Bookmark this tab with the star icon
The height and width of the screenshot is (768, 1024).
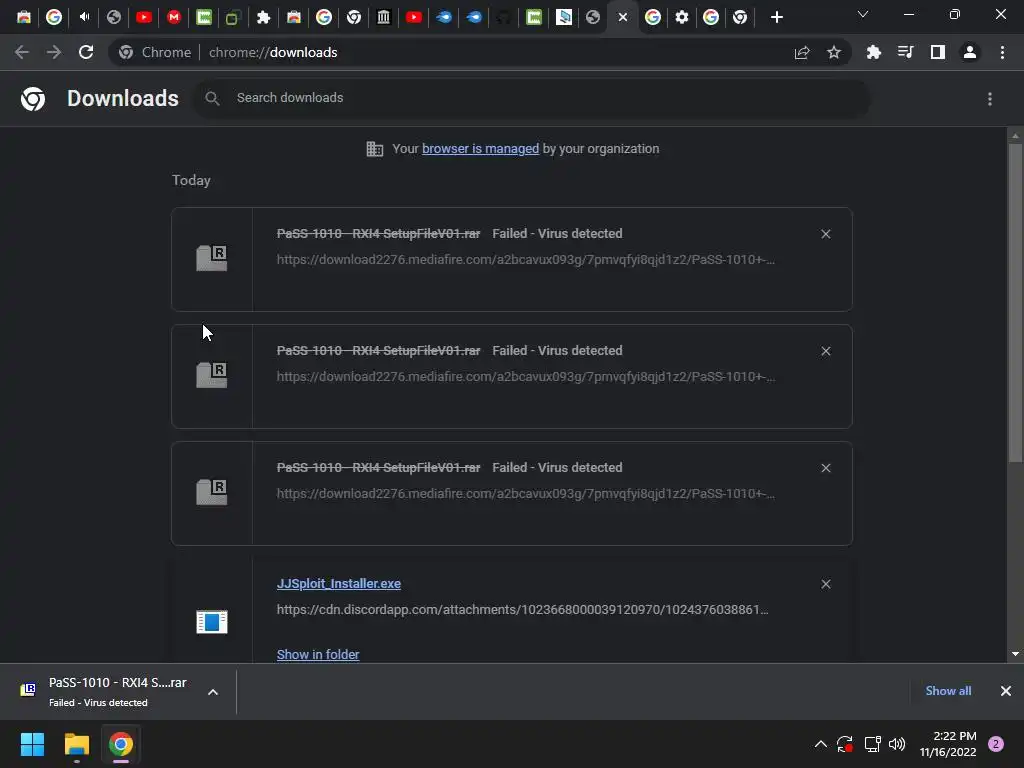pos(834,53)
